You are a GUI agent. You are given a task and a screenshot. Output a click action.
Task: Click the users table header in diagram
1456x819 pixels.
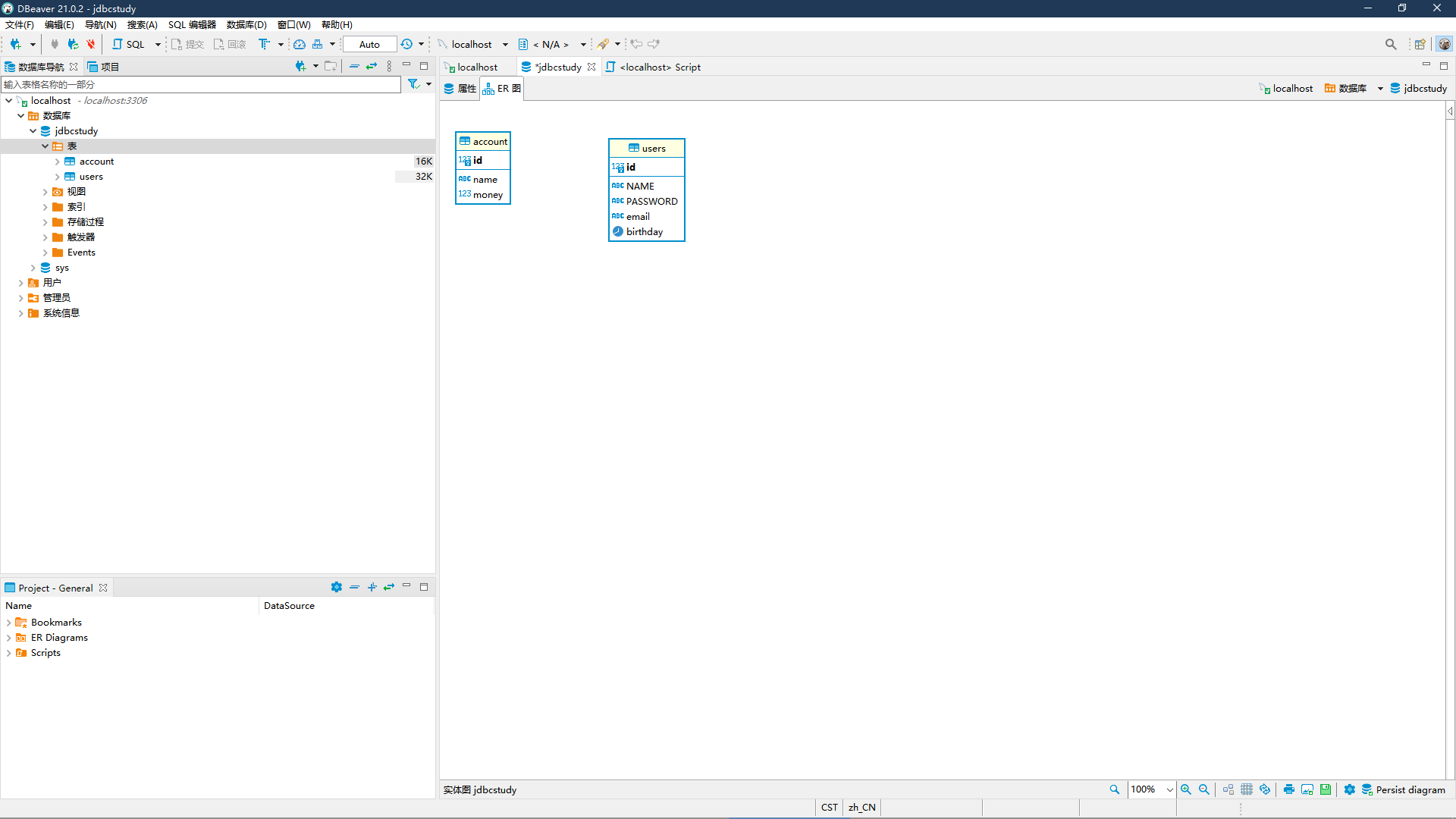click(x=647, y=148)
